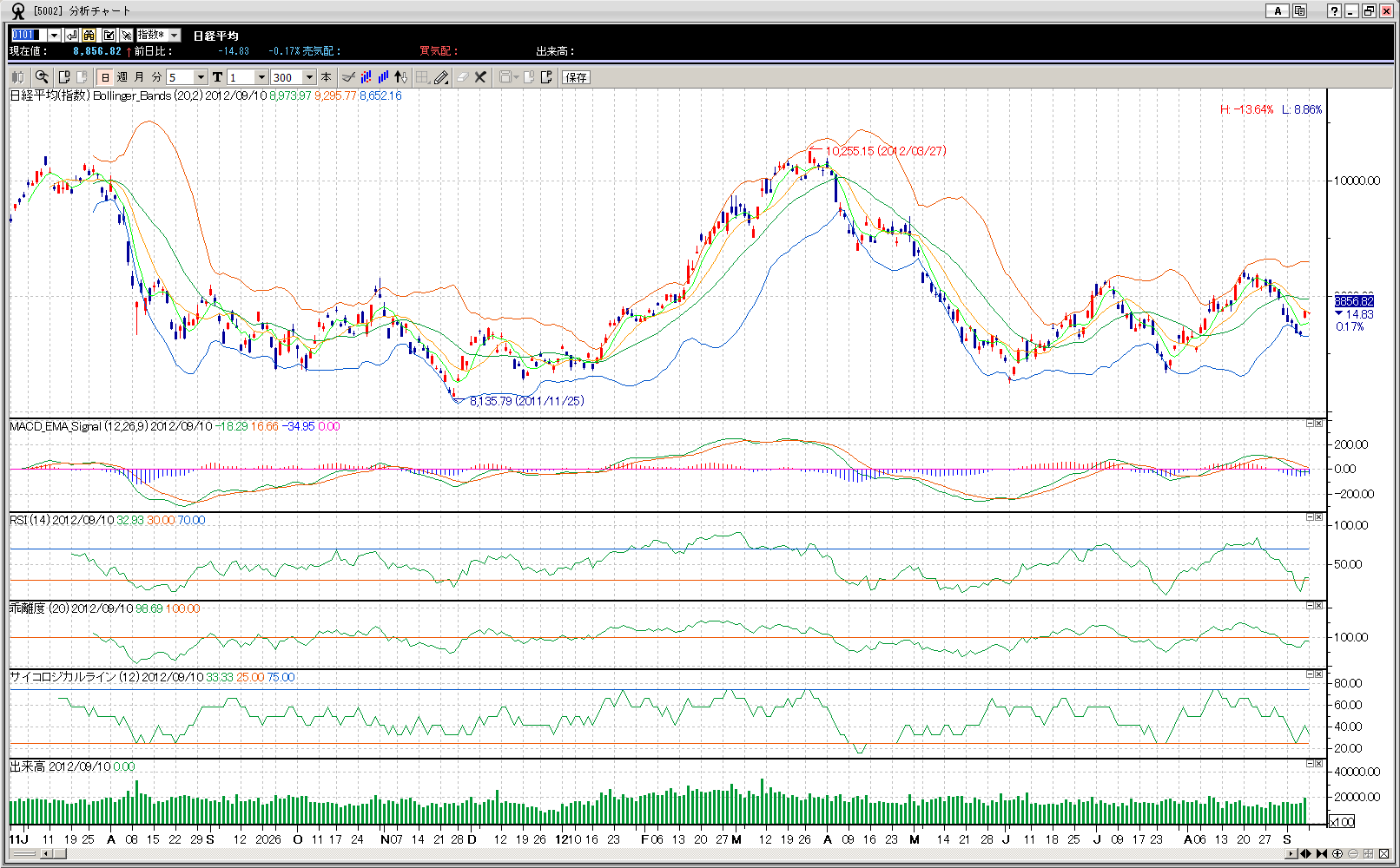
Task: Switch to weekly 週 chart period
Action: (122, 77)
